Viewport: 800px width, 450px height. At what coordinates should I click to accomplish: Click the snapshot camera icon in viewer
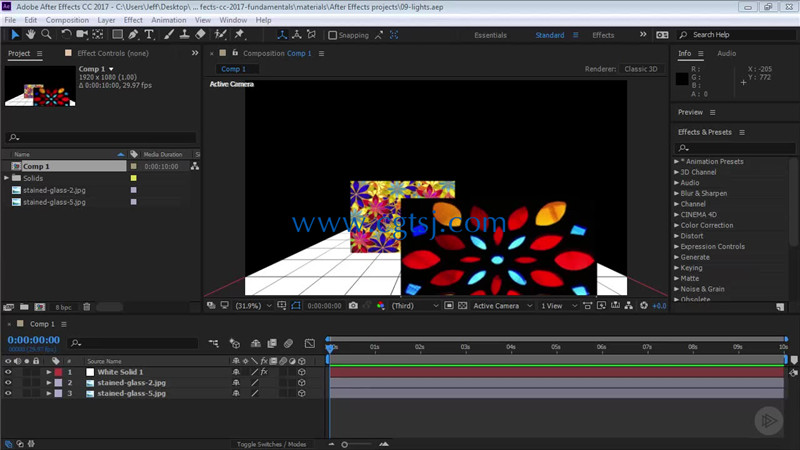coord(353,306)
